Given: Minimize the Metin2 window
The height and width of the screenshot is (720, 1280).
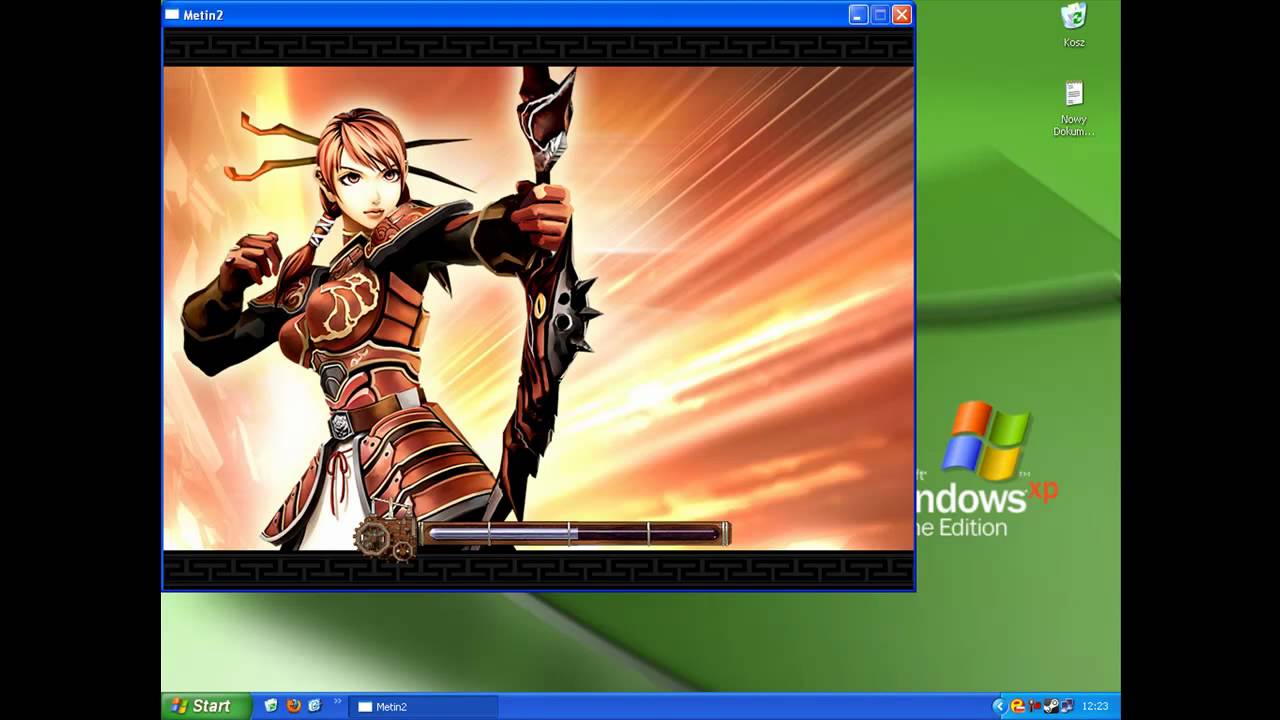Looking at the screenshot, I should [x=858, y=15].
